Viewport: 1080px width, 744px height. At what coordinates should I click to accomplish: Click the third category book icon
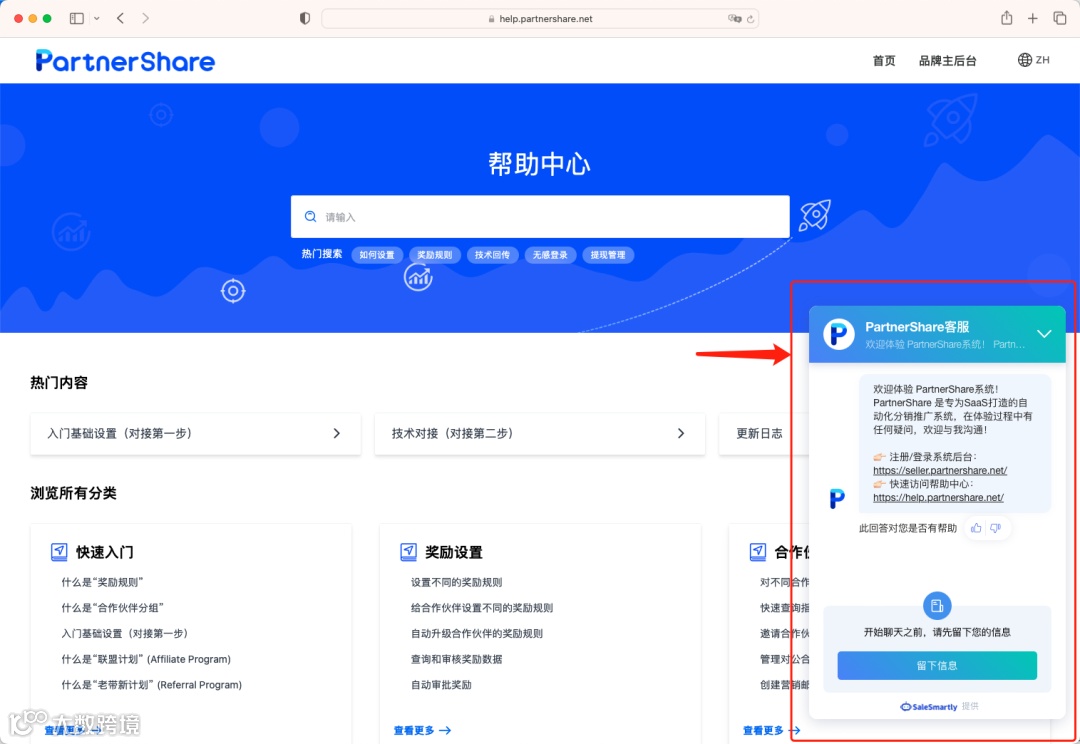(x=758, y=552)
